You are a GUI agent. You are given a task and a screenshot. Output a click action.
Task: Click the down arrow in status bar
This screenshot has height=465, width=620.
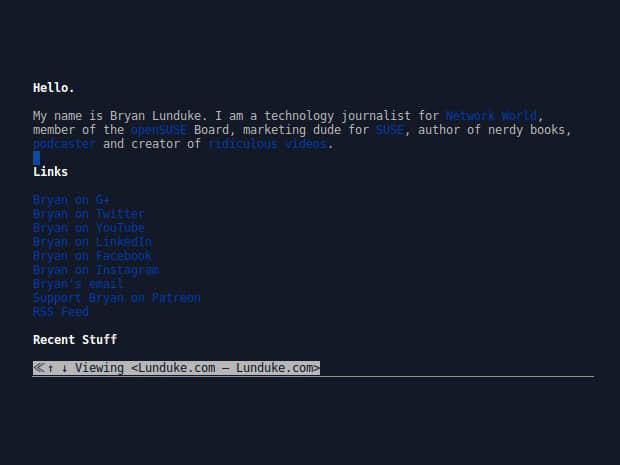click(64, 368)
